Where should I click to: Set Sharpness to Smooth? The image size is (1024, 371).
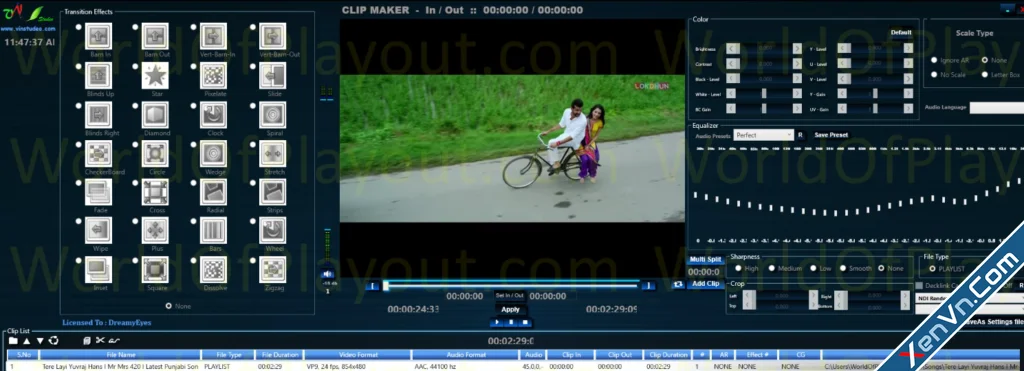842,268
